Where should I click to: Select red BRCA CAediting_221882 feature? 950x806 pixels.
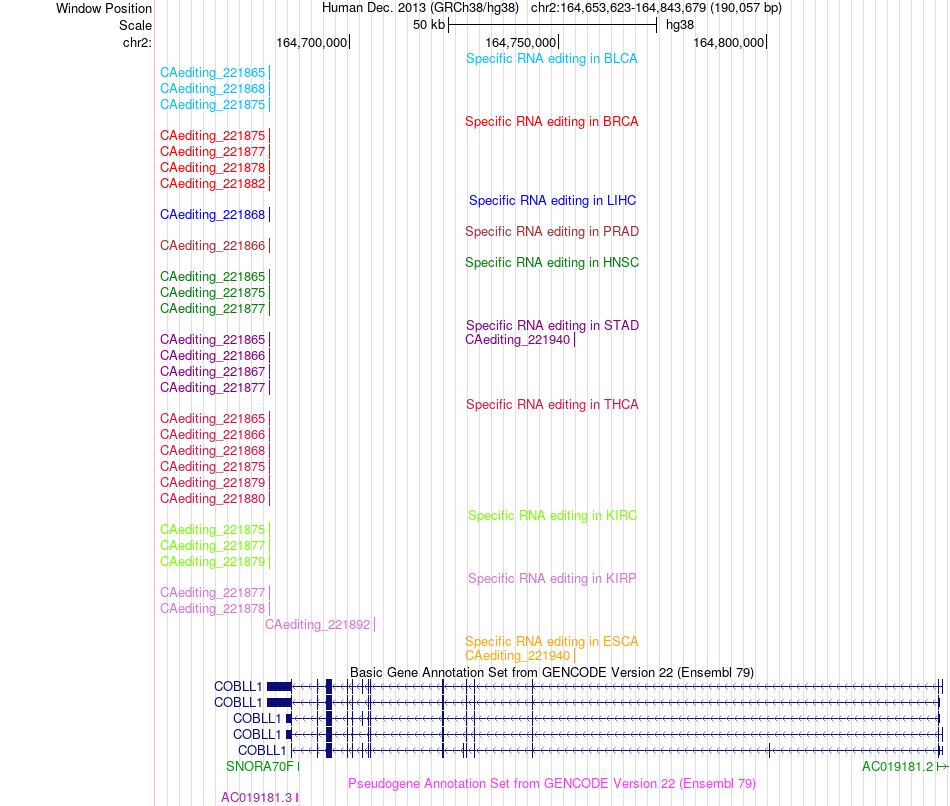point(213,184)
